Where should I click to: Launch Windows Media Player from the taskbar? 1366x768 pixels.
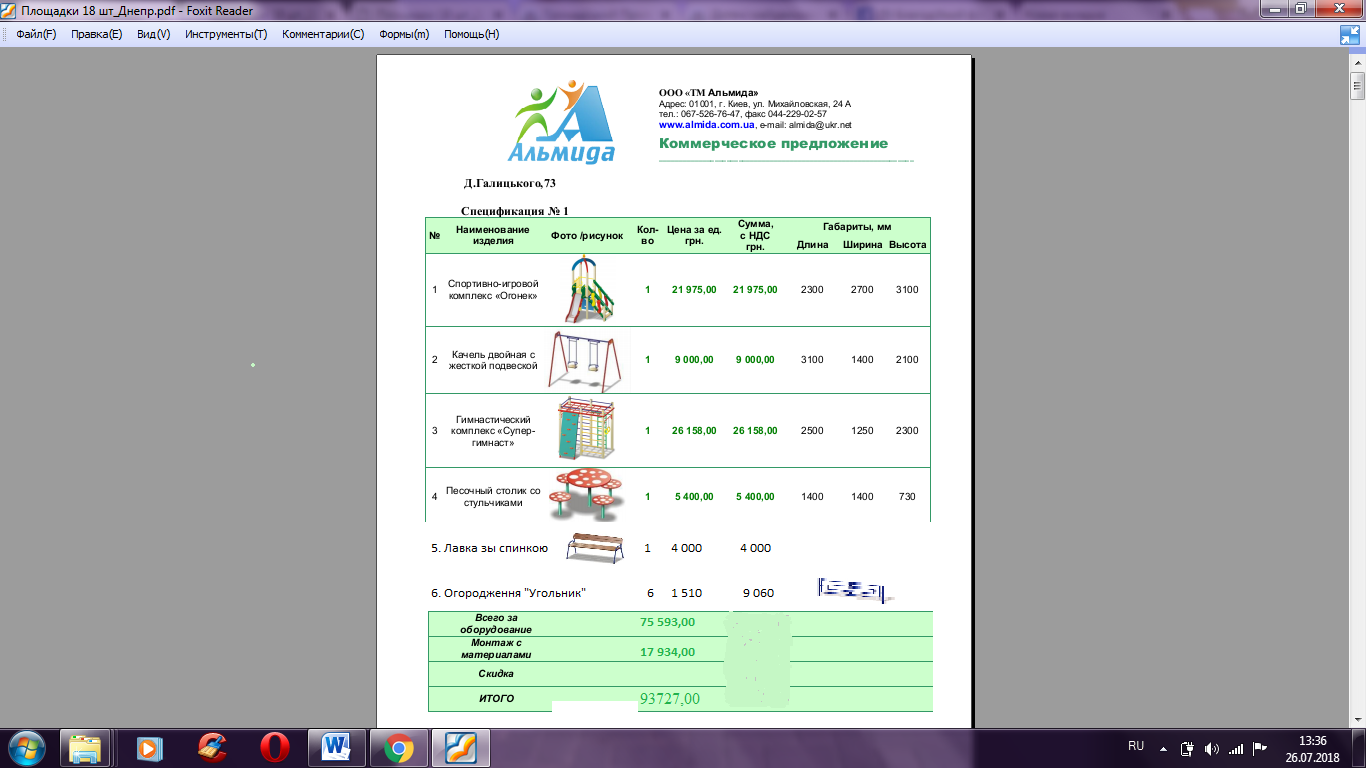click(x=148, y=747)
